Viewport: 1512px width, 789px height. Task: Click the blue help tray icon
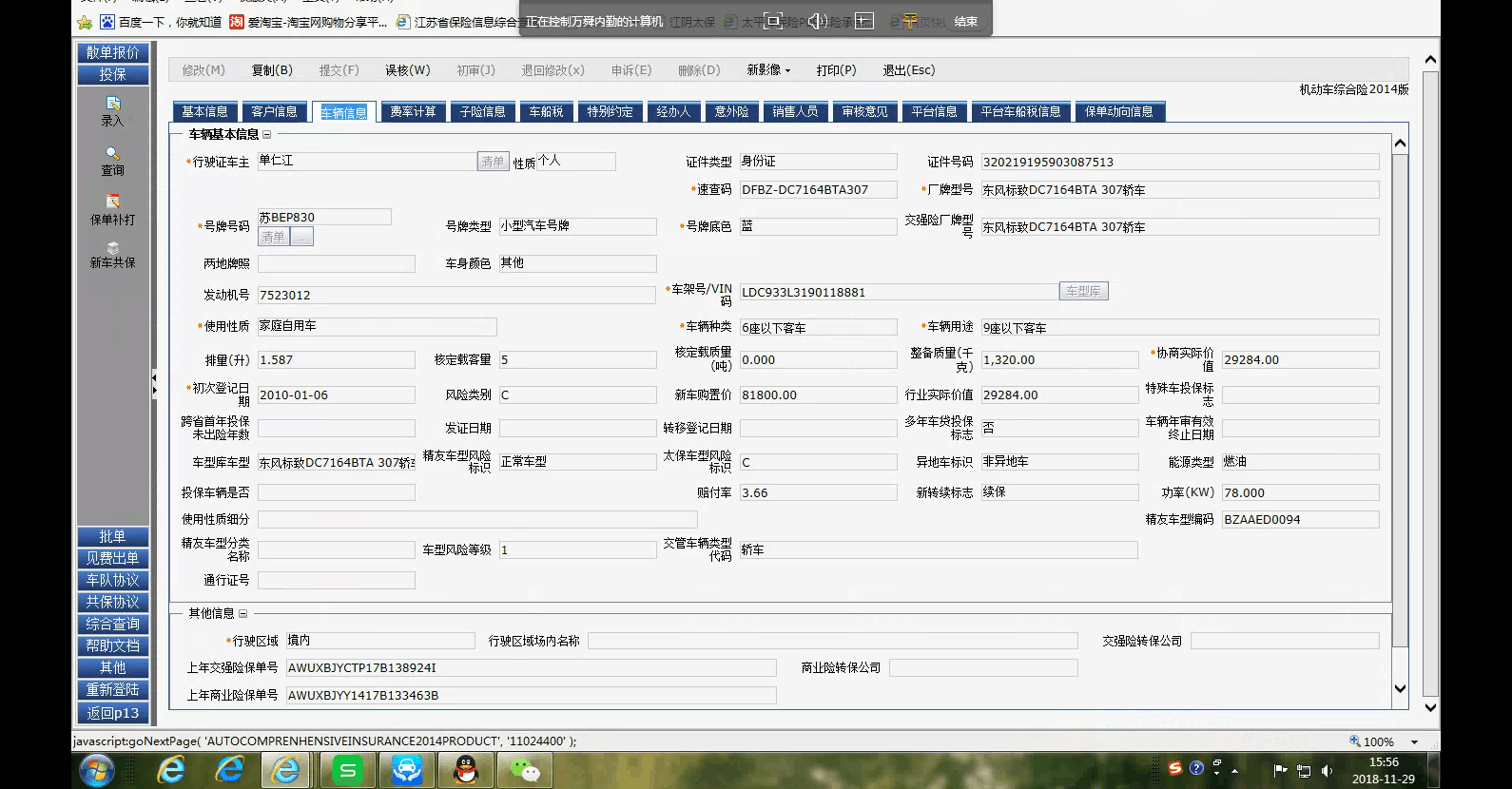(1197, 768)
